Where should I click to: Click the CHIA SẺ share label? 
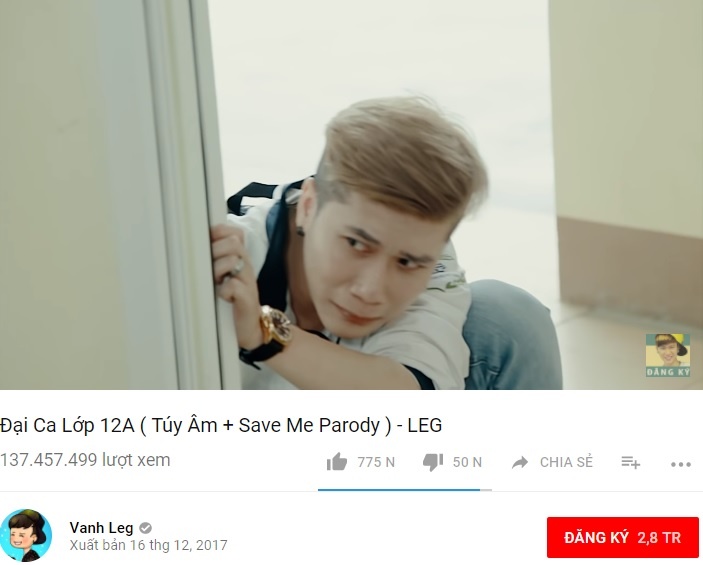coord(566,462)
